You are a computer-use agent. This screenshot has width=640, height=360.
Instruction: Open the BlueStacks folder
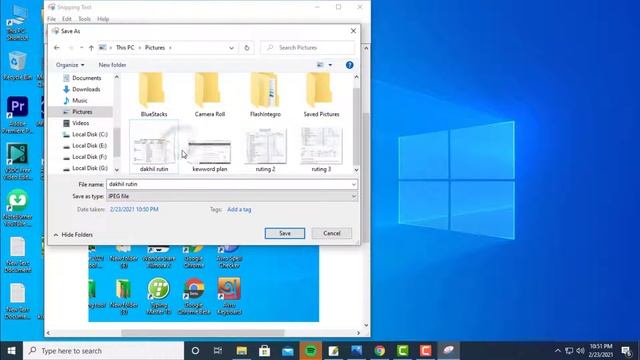(x=153, y=95)
